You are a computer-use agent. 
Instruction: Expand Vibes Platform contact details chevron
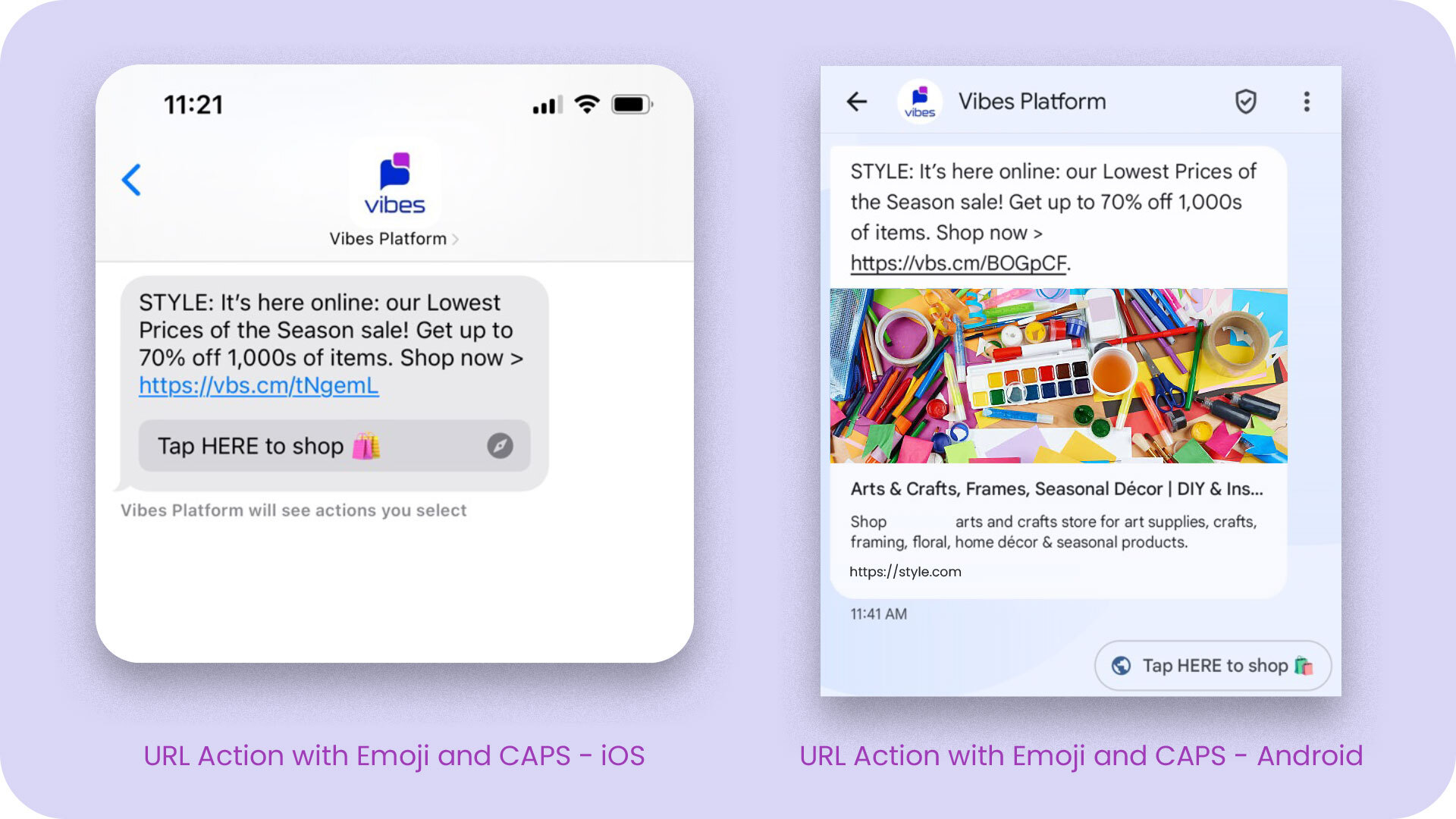(x=455, y=239)
